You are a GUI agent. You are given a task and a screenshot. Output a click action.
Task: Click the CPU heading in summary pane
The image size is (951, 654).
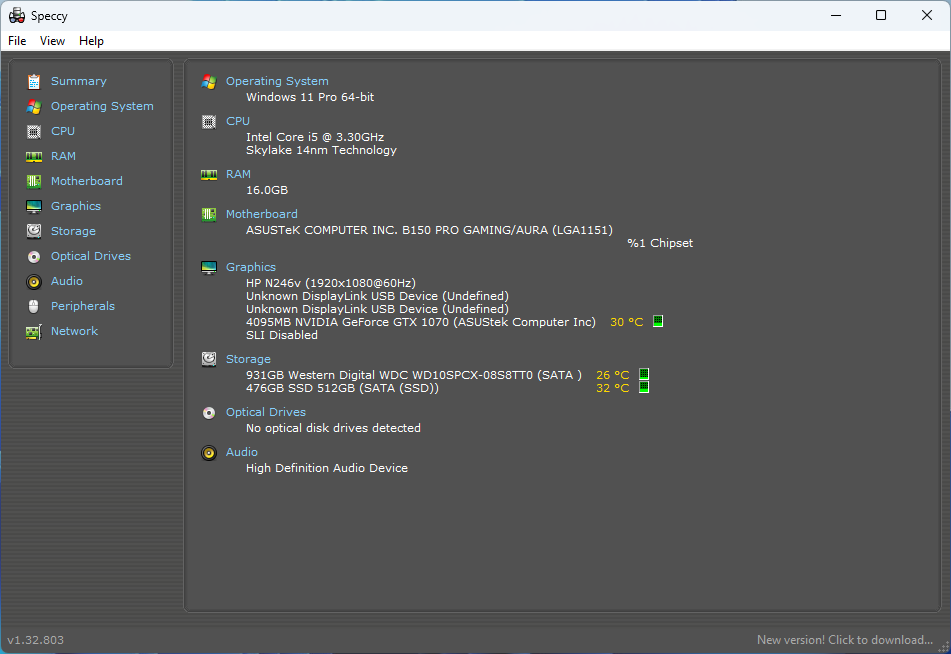click(x=238, y=121)
